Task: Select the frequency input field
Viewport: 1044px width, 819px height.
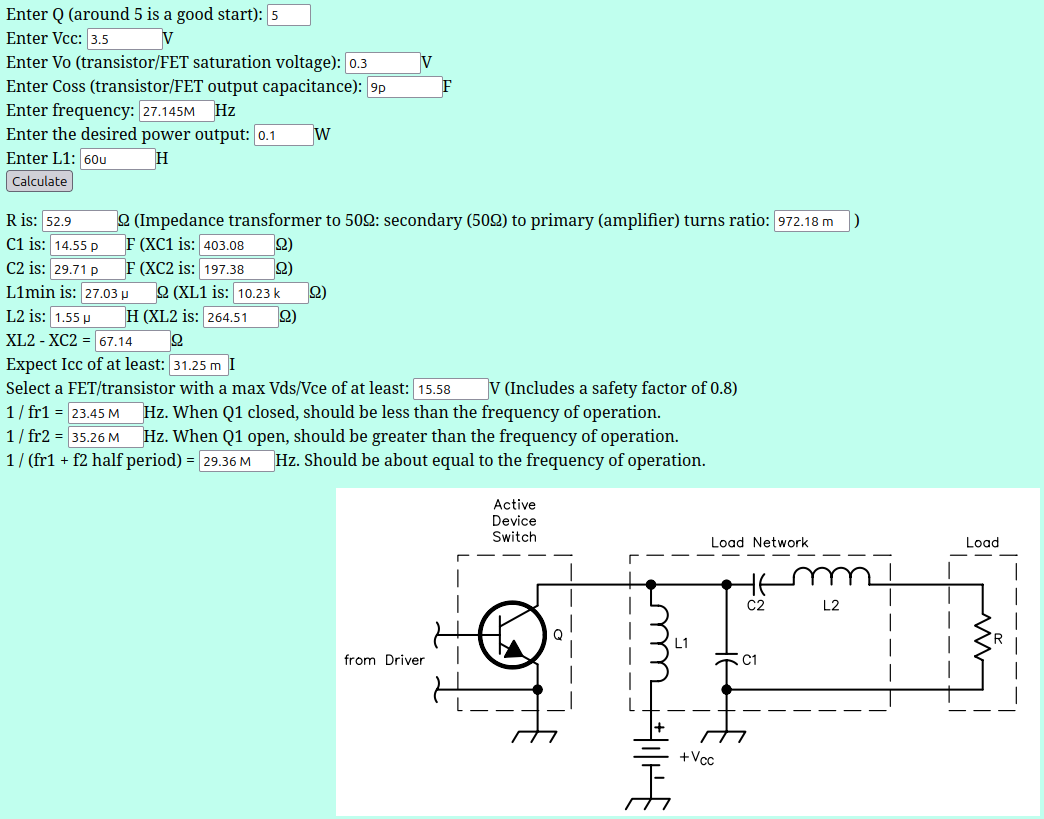Action: click(x=176, y=111)
